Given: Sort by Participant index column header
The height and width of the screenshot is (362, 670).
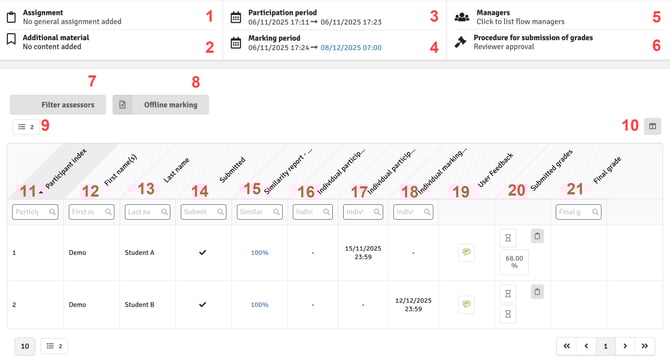Looking at the screenshot, I should pos(66,168).
